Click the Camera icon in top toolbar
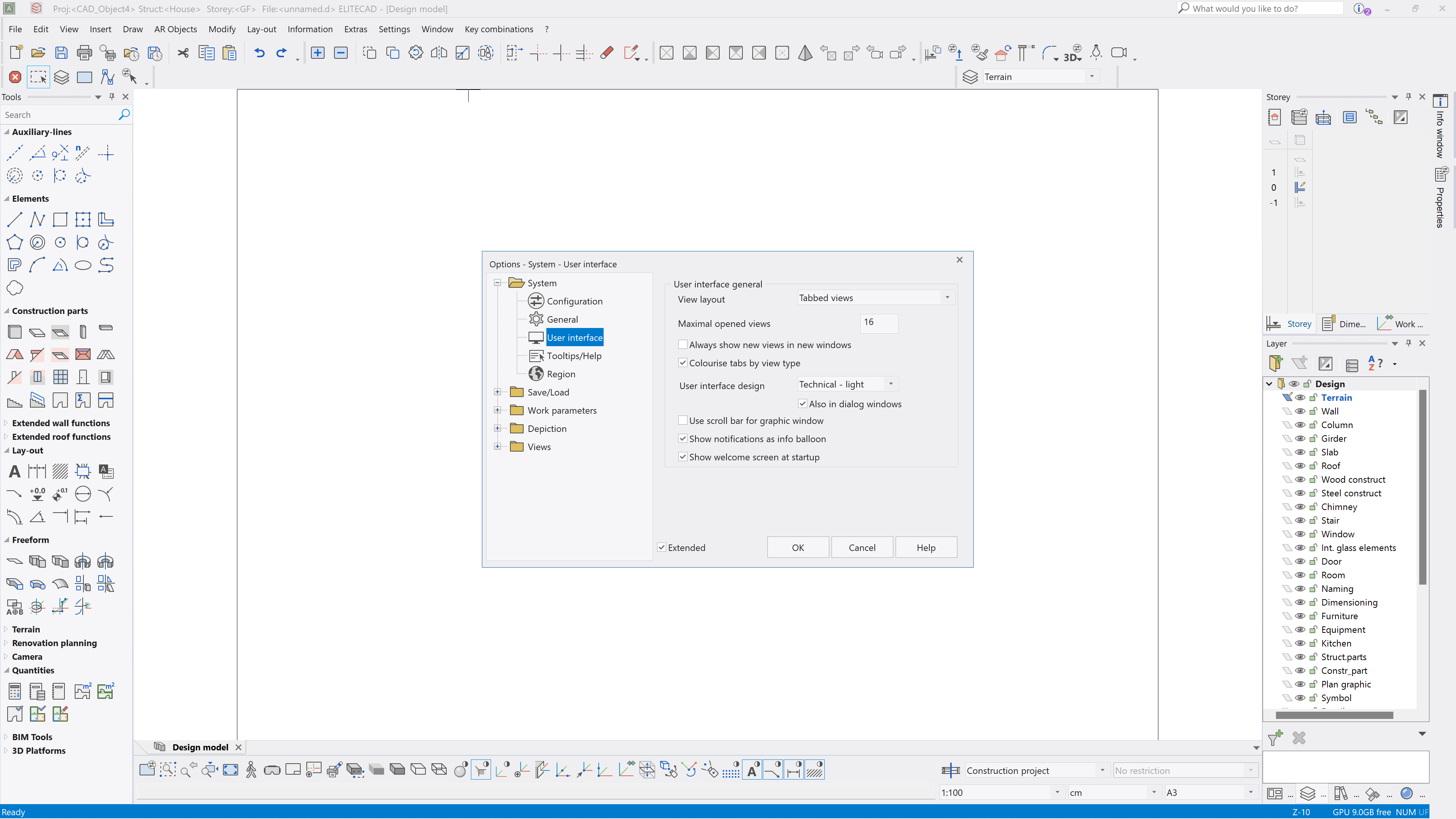Image resolution: width=1456 pixels, height=819 pixels. [1119, 53]
